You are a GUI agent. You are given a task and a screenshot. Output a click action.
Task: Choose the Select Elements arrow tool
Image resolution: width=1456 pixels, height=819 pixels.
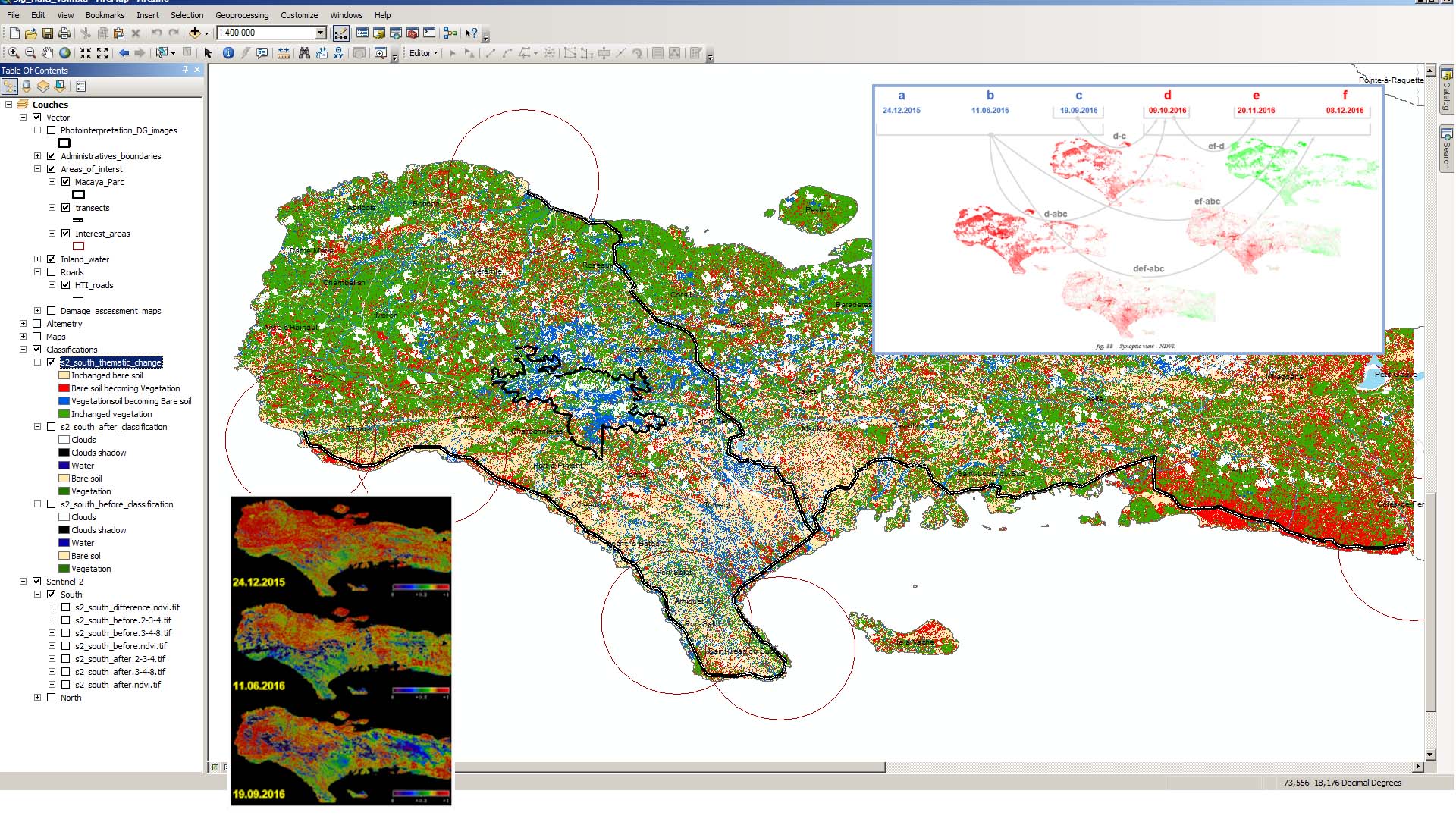coord(208,53)
